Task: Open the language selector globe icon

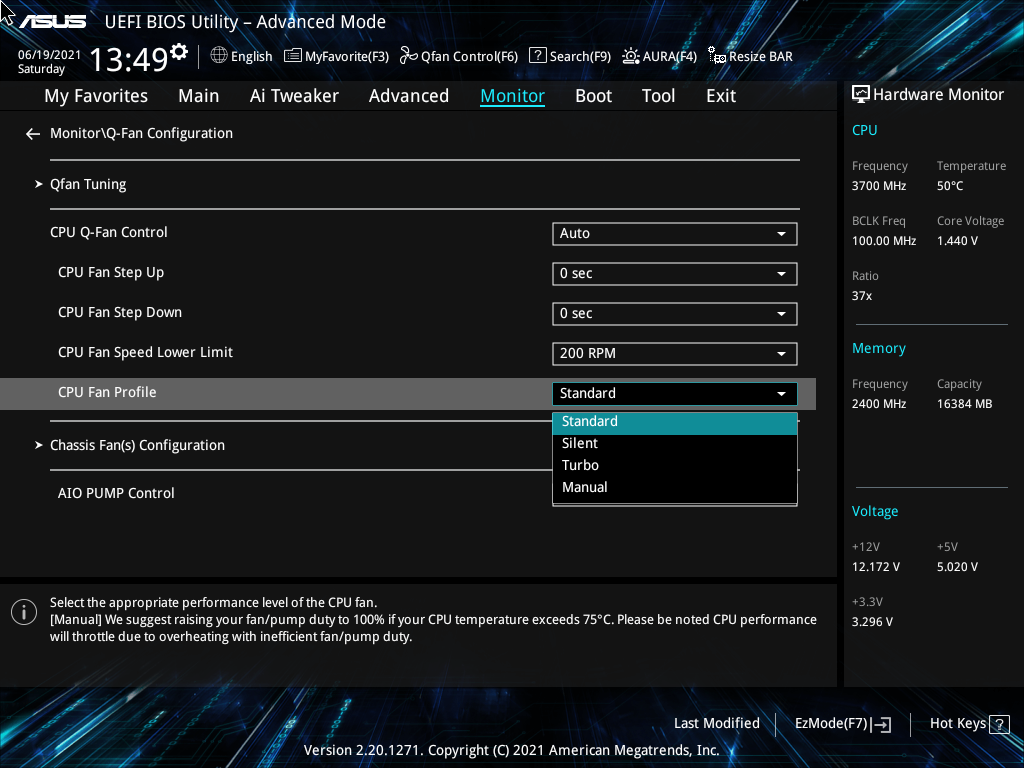Action: [220, 56]
